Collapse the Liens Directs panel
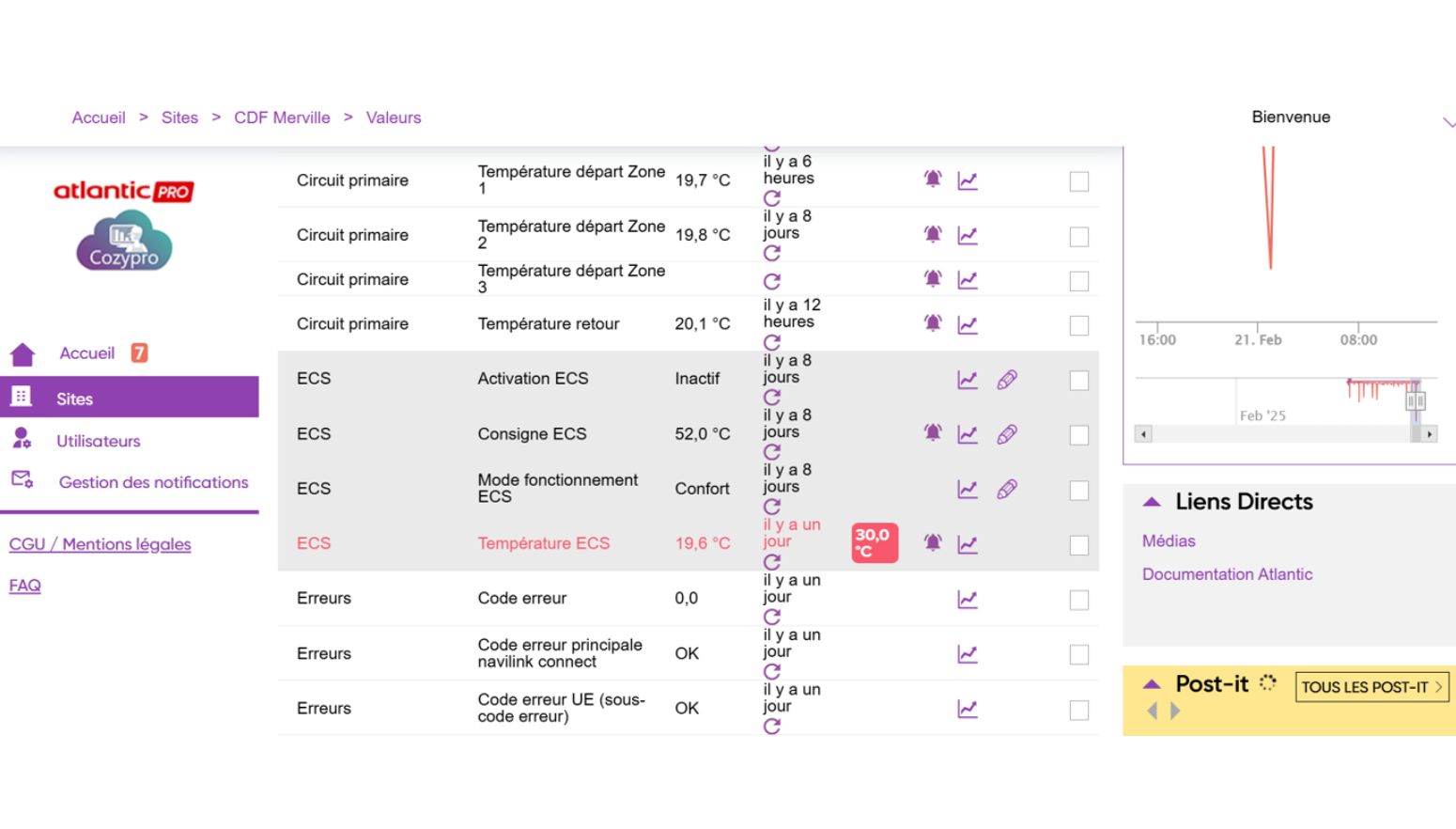 [x=1152, y=502]
